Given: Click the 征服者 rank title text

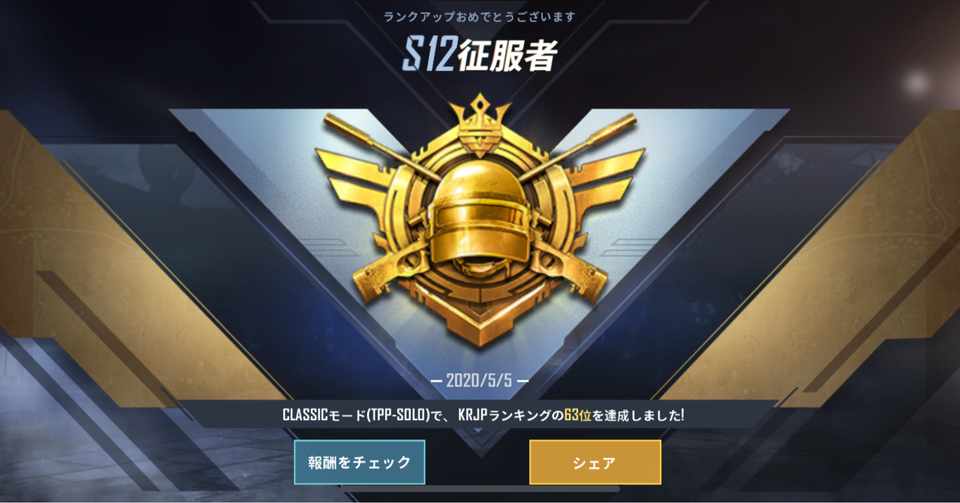Looking at the screenshot, I should [508, 54].
